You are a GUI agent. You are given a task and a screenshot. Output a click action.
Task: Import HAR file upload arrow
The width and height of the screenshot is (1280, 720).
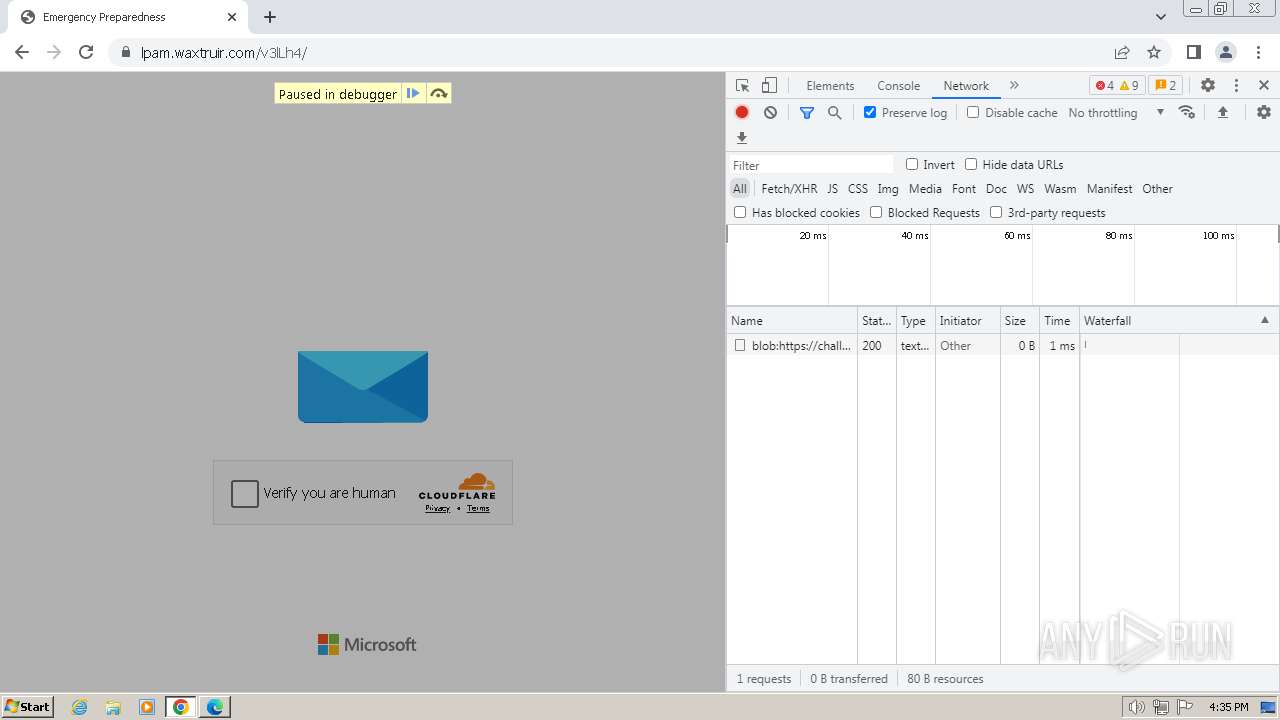[1223, 113]
